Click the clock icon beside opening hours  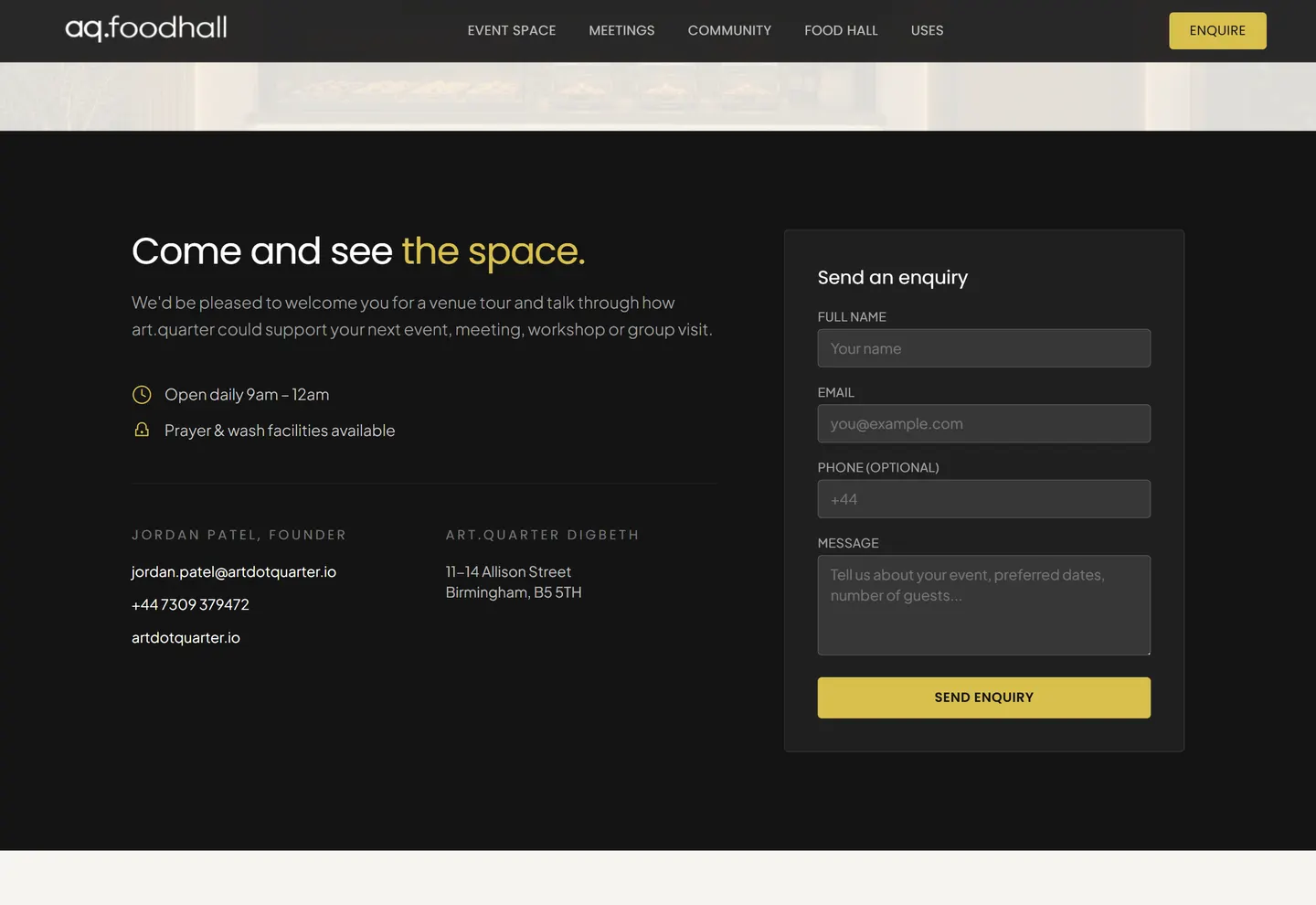(142, 395)
